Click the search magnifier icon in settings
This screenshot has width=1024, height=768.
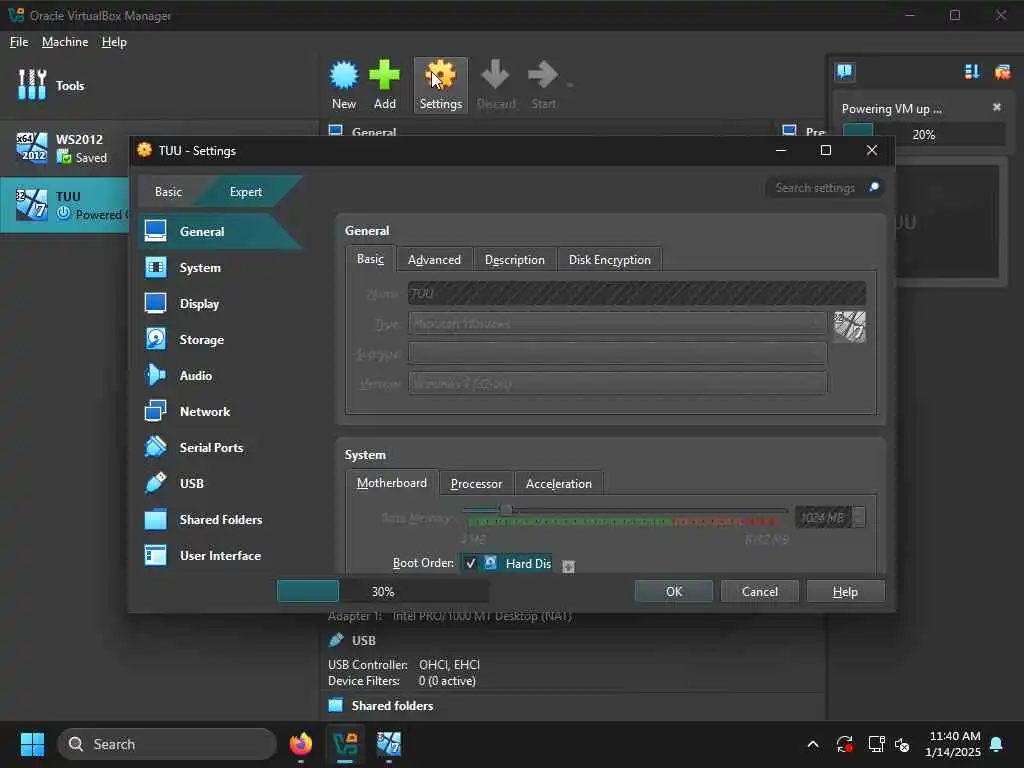[873, 188]
